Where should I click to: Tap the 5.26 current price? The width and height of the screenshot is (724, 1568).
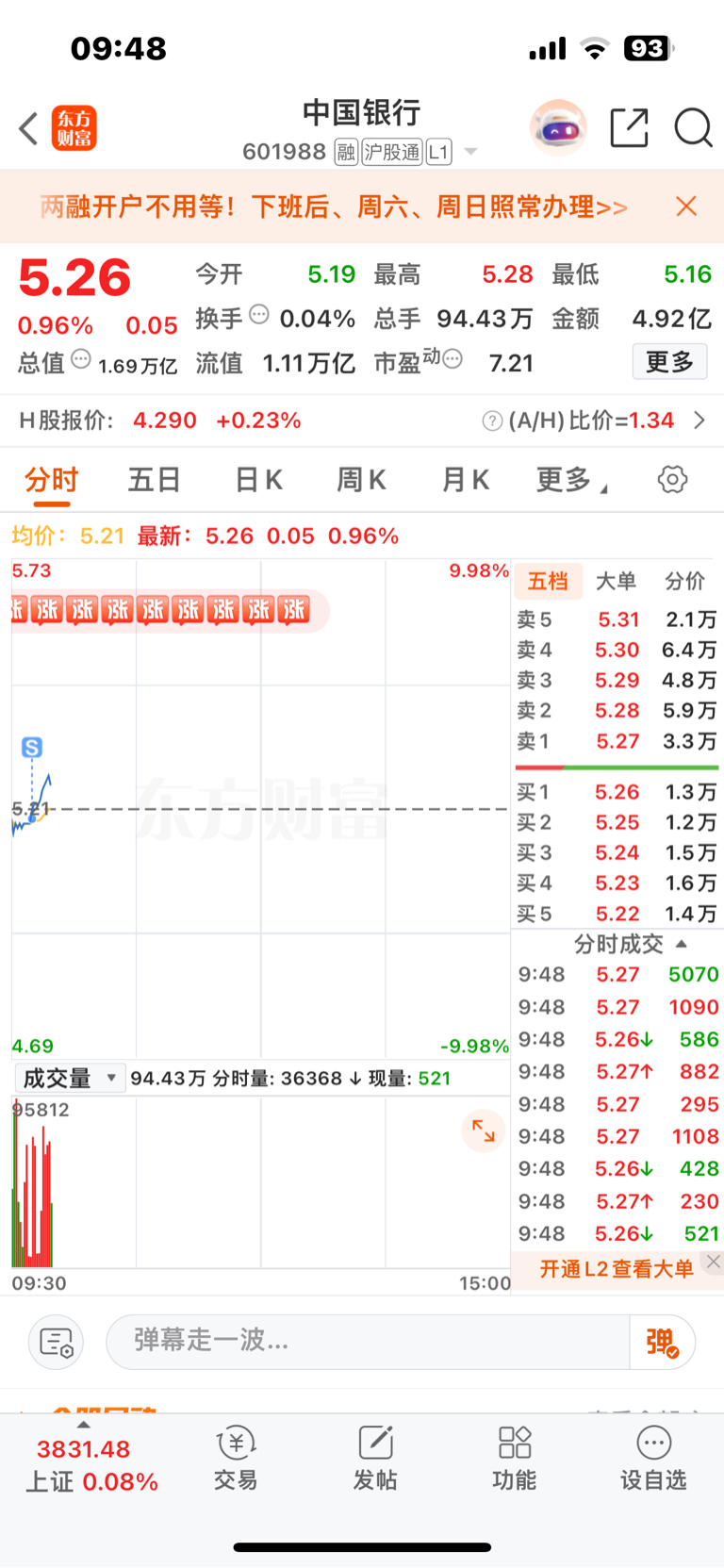74,277
